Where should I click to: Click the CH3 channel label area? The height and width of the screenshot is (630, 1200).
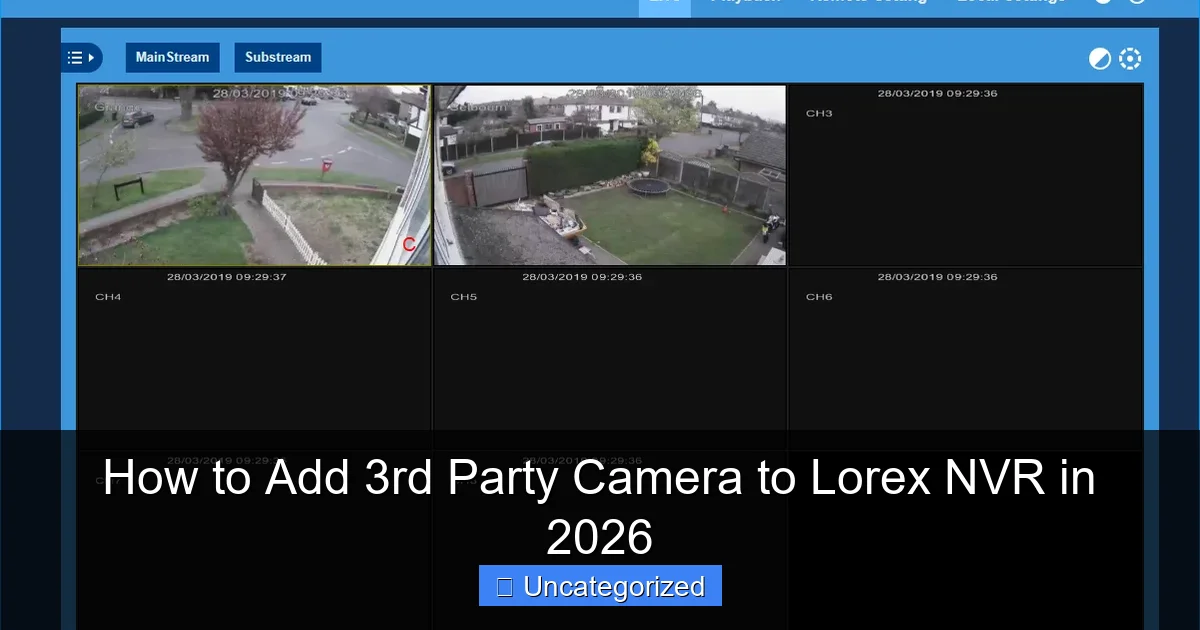point(818,112)
